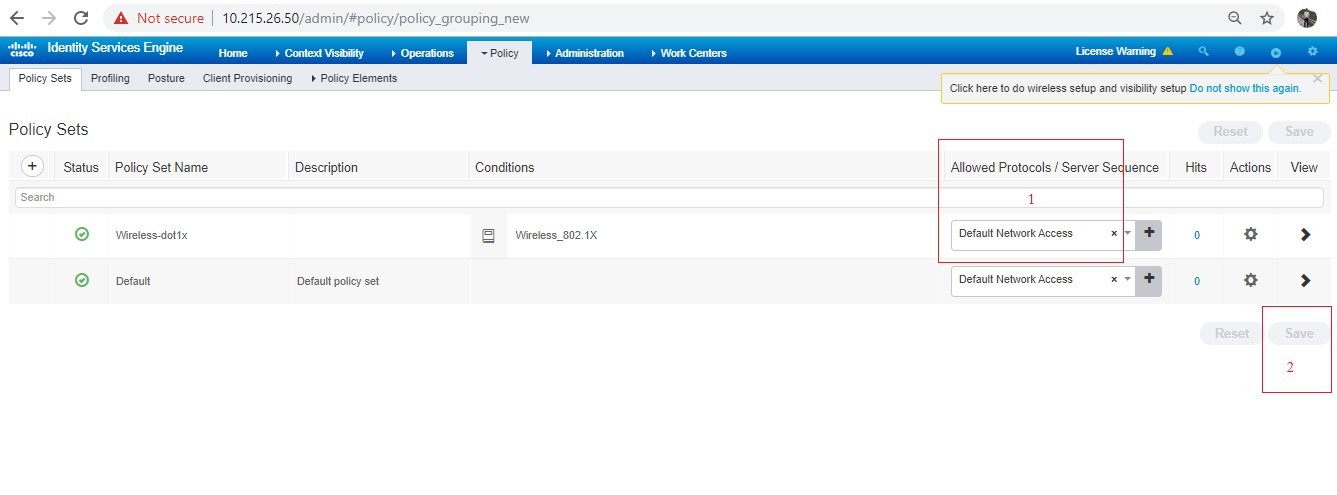The width and height of the screenshot is (1337, 495).
Task: Click the top Reset button
Action: (x=1230, y=131)
